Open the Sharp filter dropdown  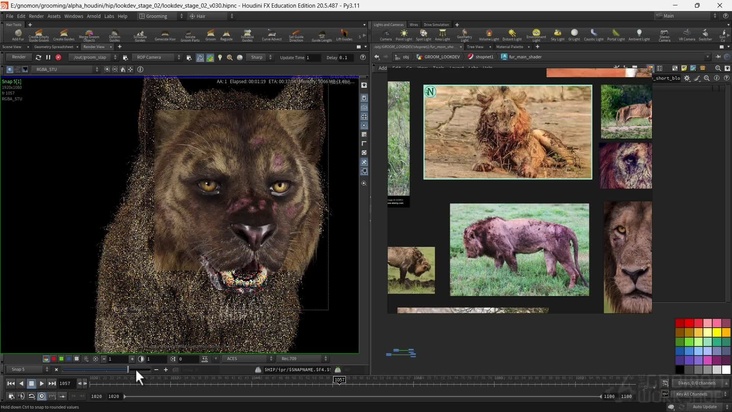click(x=260, y=57)
